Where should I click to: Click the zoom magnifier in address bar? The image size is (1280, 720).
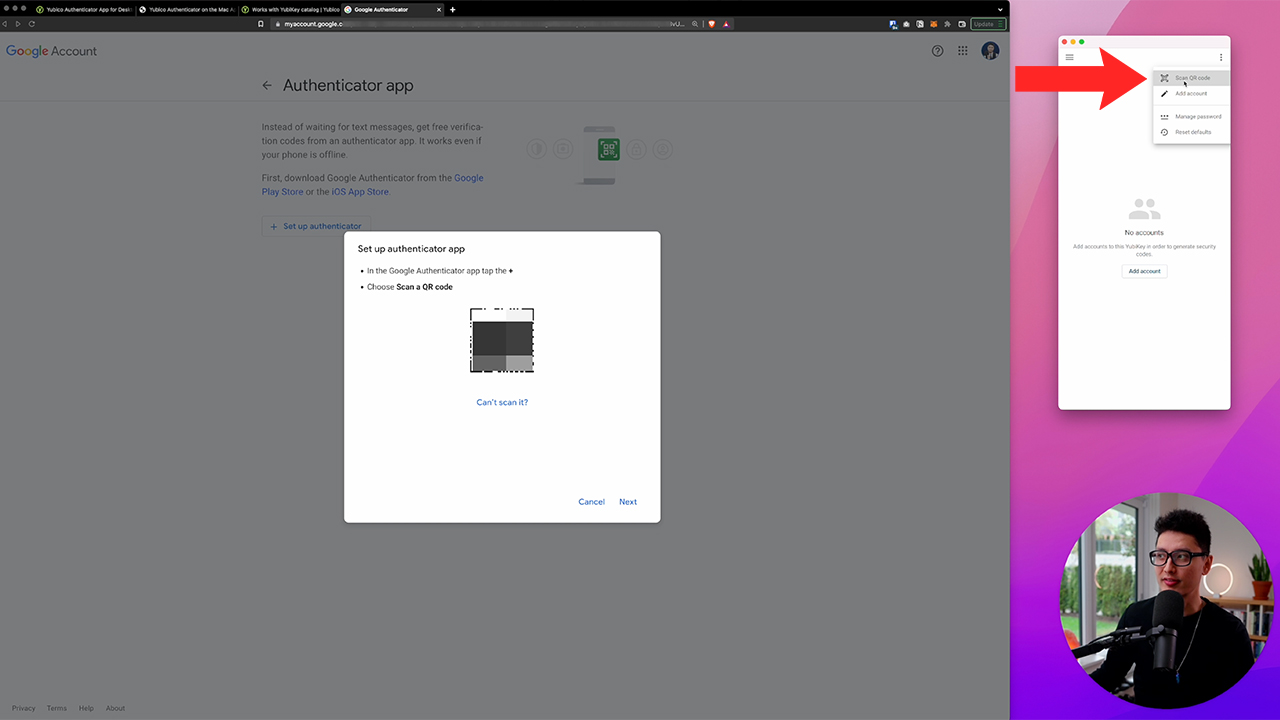coord(695,23)
